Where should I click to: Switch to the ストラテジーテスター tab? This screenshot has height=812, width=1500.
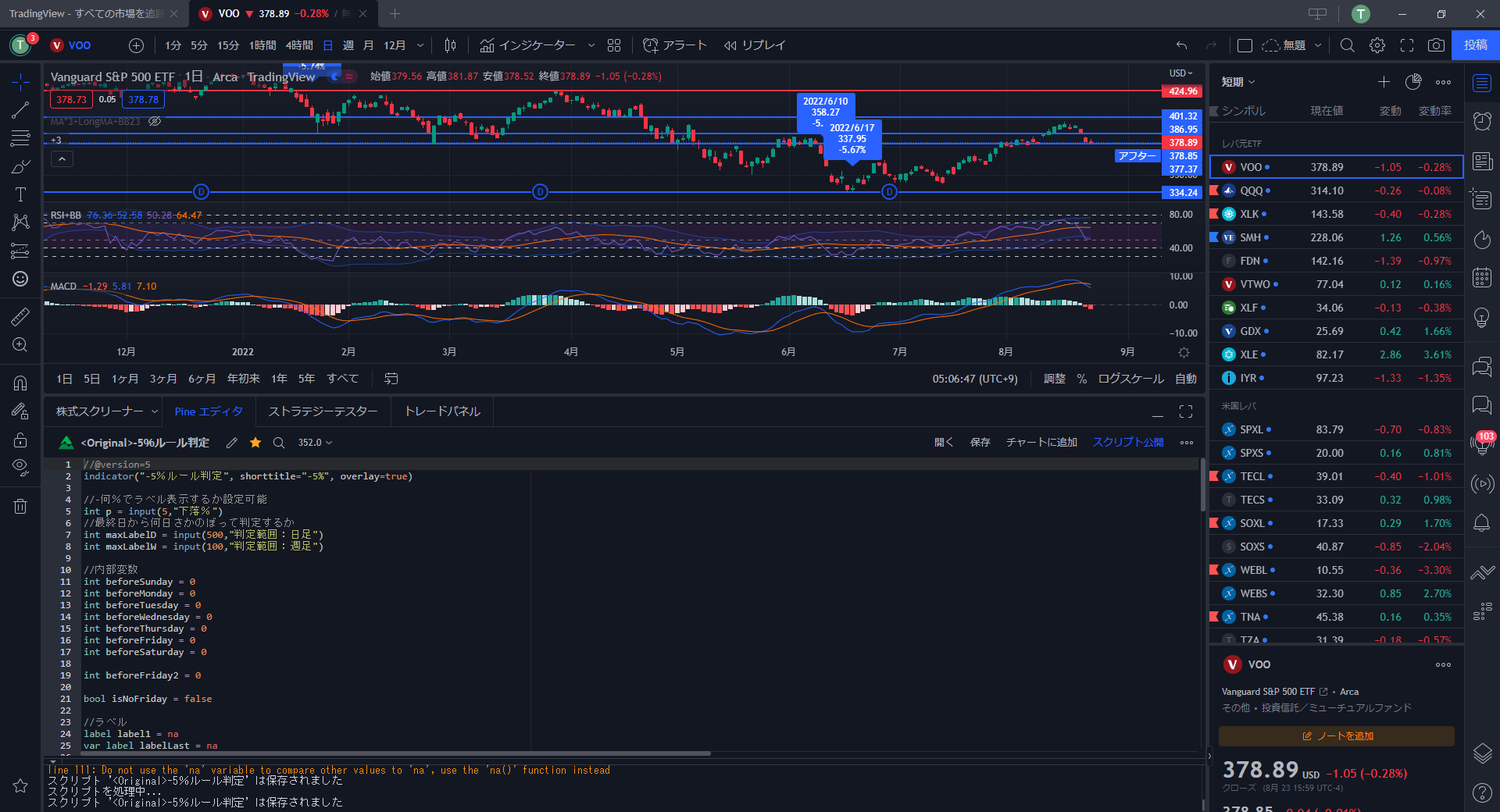[323, 411]
